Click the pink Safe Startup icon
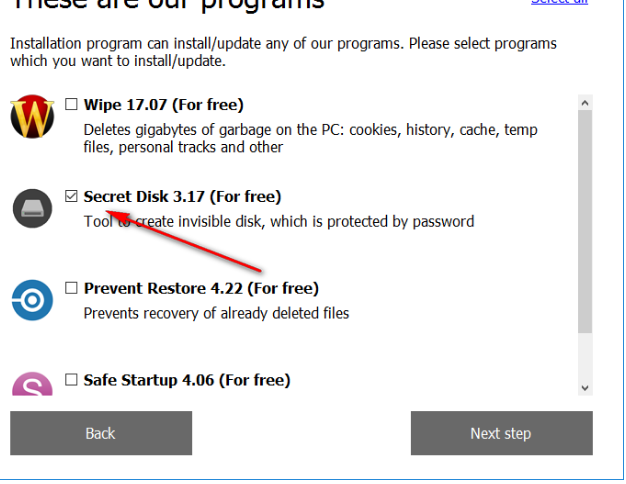The width and height of the screenshot is (626, 484). 32,385
